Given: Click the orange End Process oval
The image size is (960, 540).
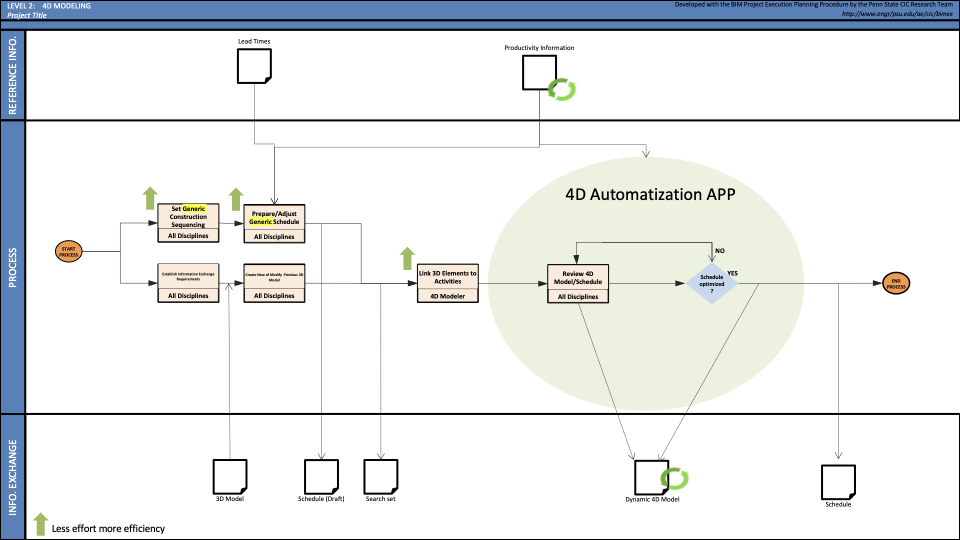Looking at the screenshot, I should click(x=896, y=283).
